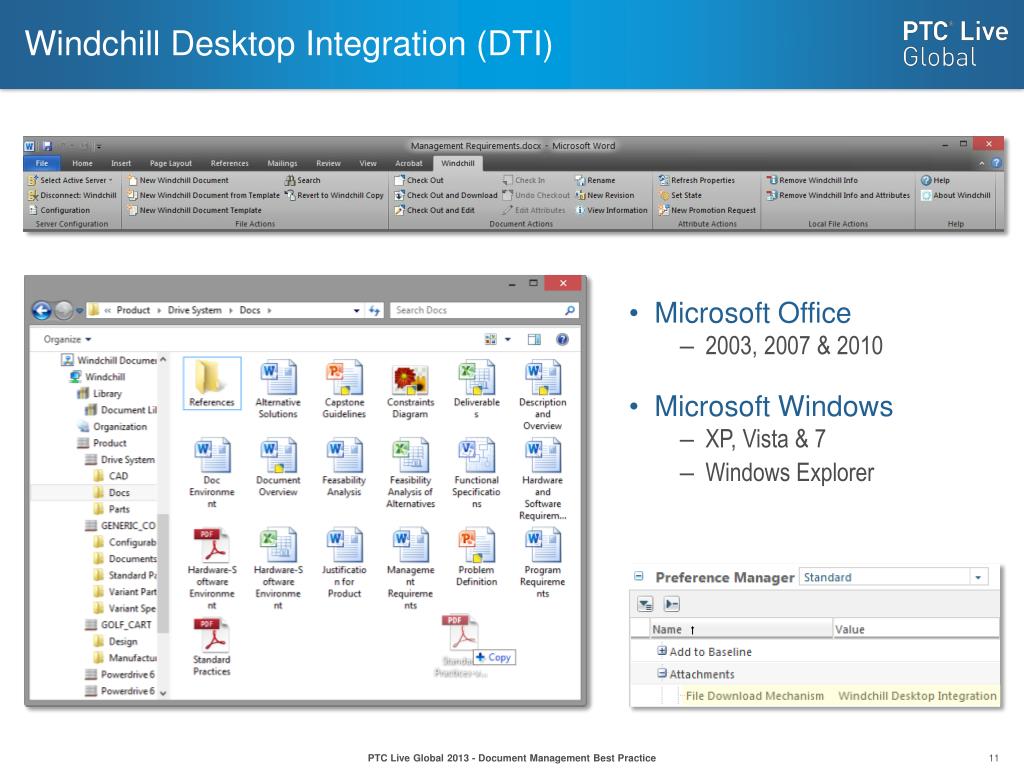Open Windchill Help in the ribbon
This screenshot has width=1024, height=768.
click(935, 180)
